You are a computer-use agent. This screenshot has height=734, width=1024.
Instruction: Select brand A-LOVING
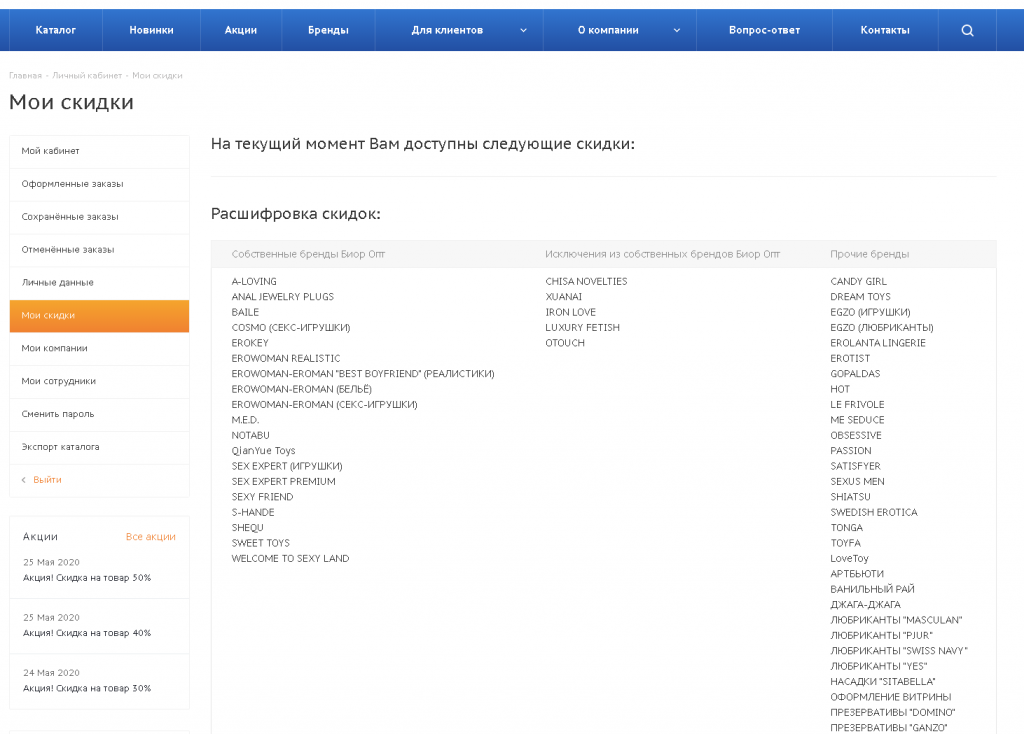click(x=254, y=281)
